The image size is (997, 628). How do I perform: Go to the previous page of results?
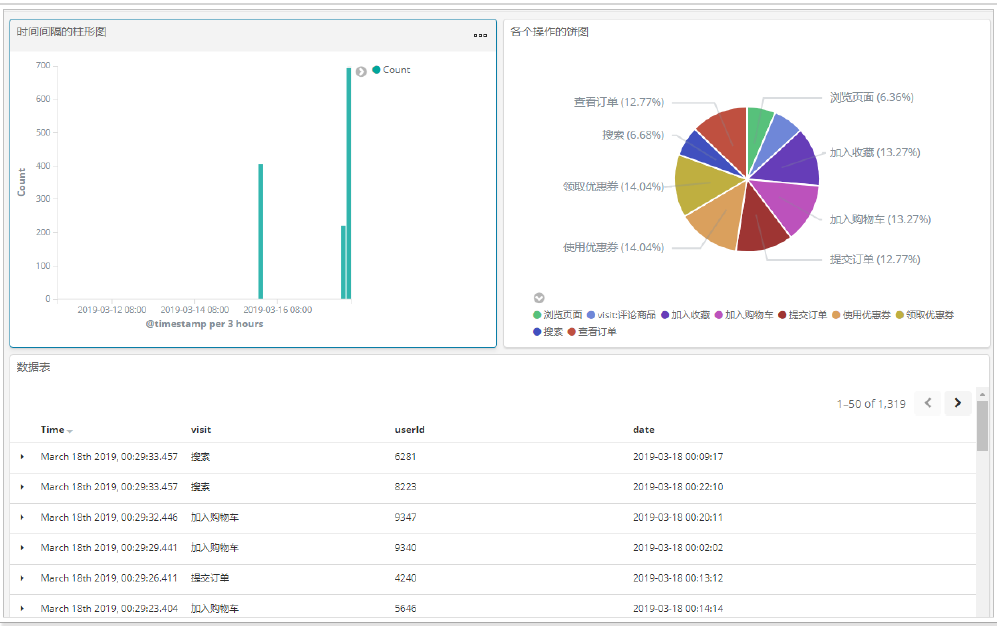928,403
